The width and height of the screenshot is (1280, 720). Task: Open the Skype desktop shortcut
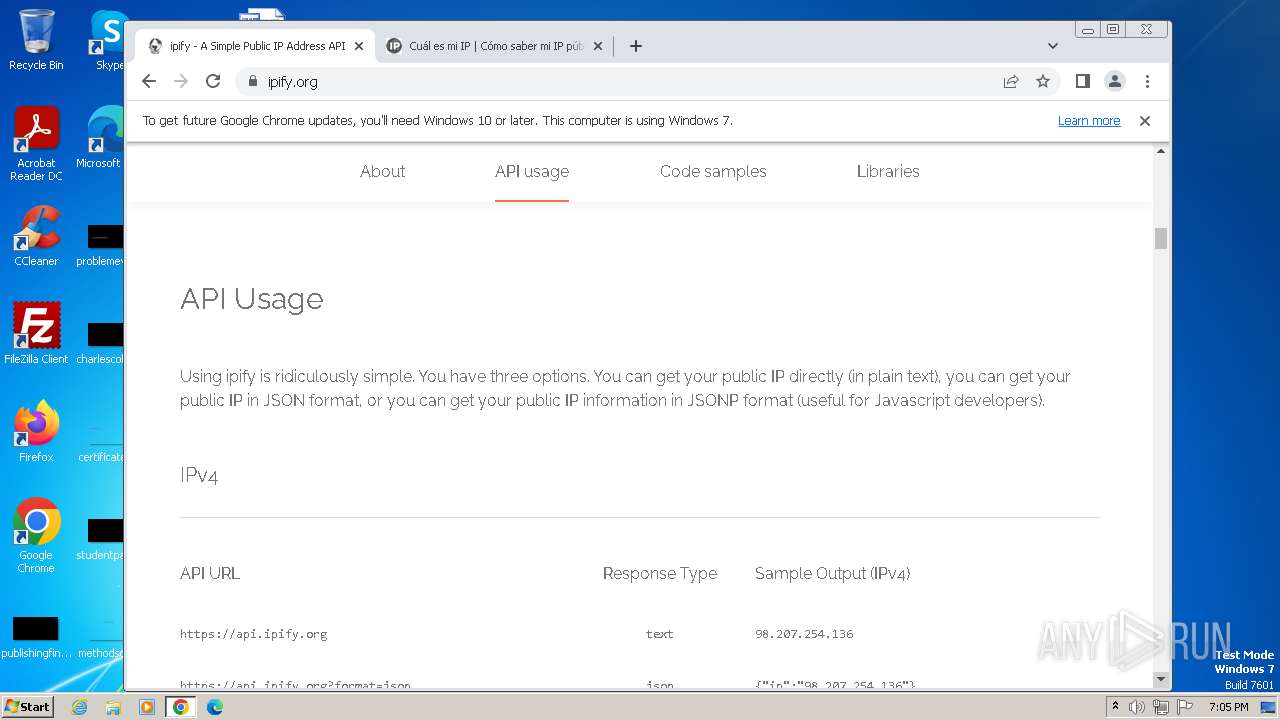tap(109, 40)
